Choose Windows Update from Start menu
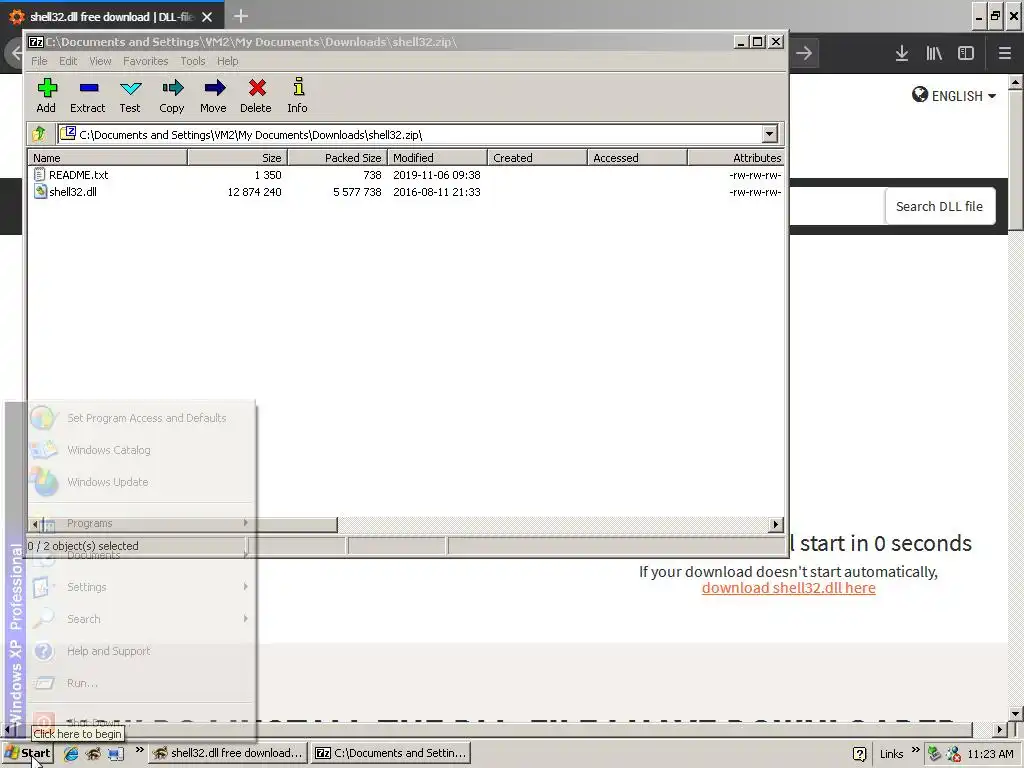 click(x=140, y=482)
